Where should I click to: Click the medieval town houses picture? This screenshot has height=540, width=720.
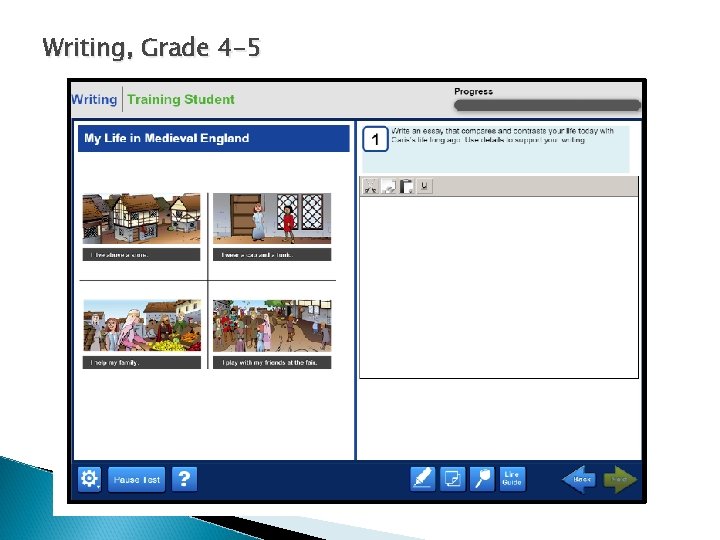tap(141, 218)
